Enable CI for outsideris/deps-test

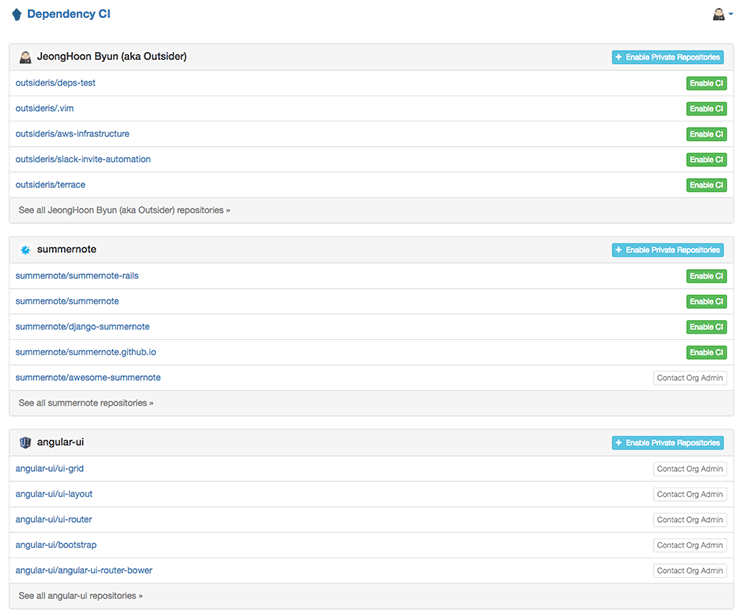[x=706, y=83]
